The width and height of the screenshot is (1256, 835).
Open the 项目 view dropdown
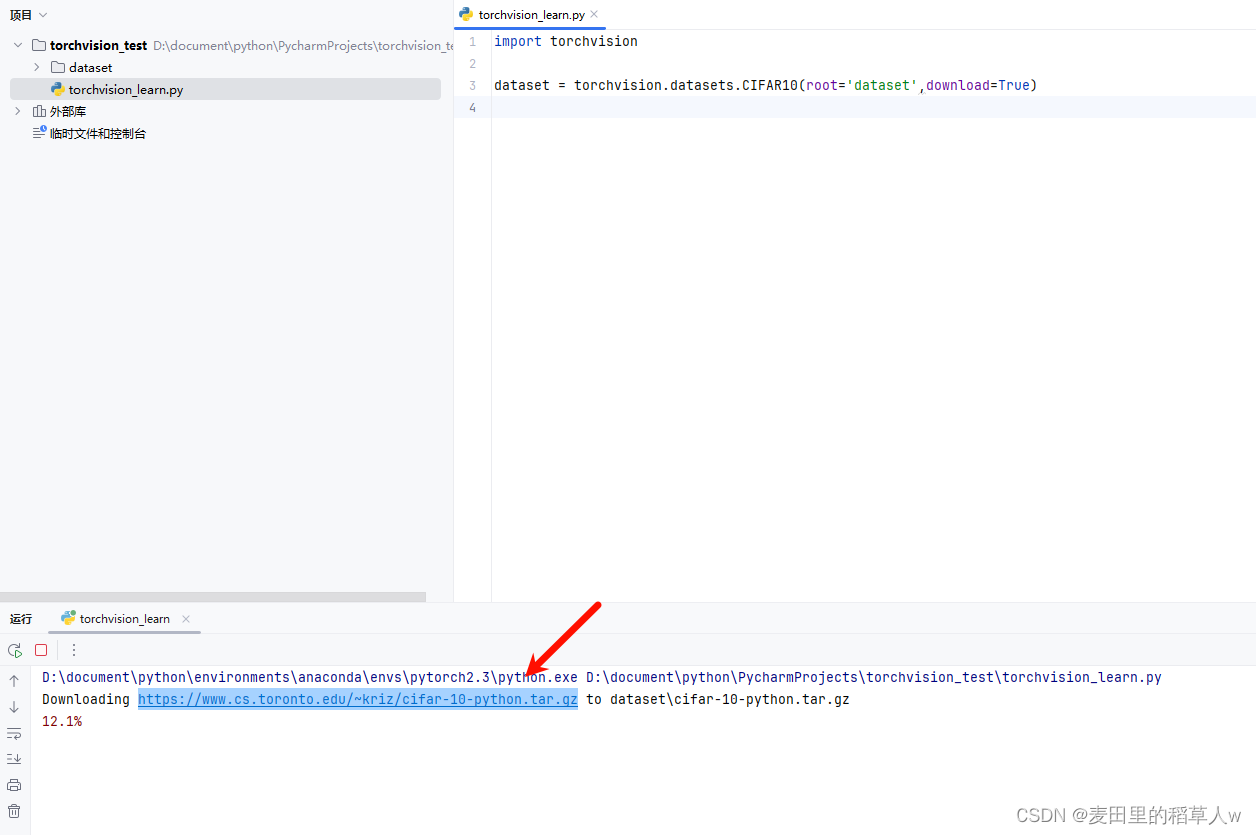coord(29,15)
